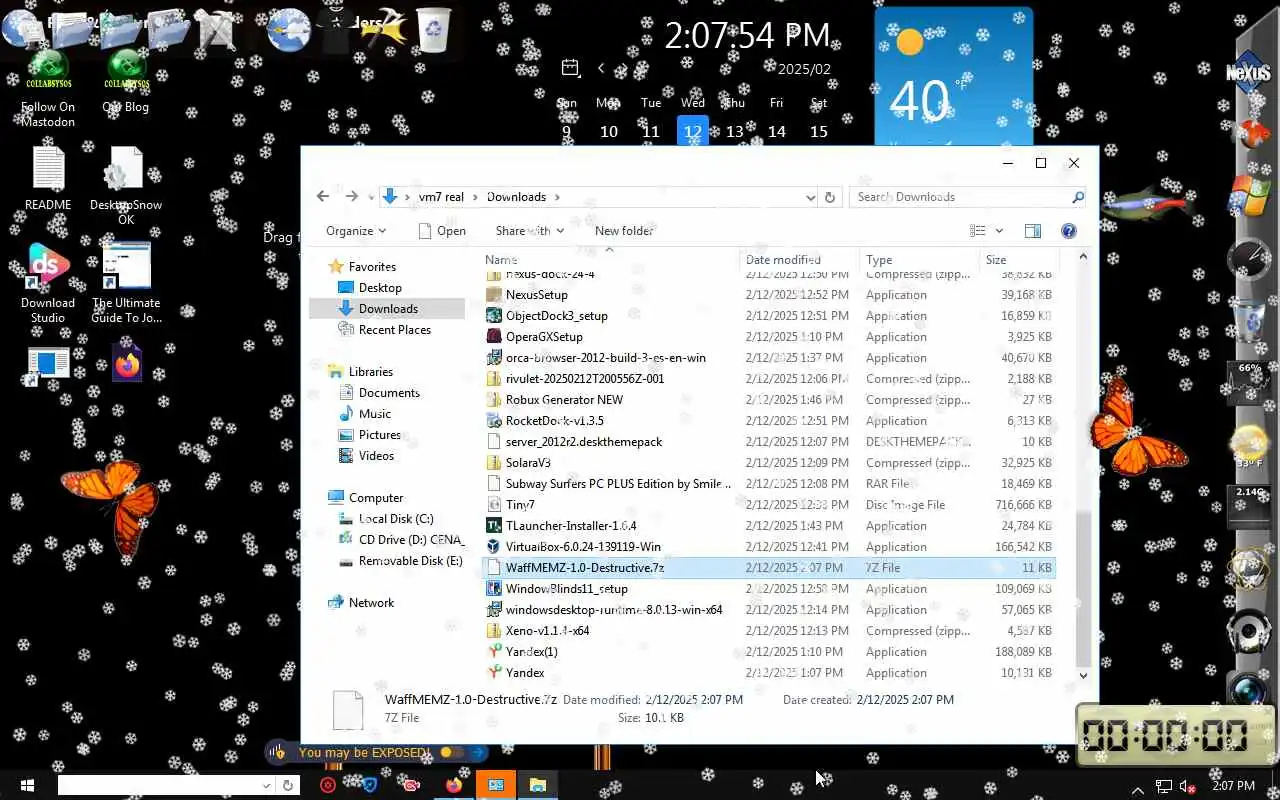This screenshot has width=1280, height=800.
Task: Select Desktop under Favorites
Action: point(380,288)
